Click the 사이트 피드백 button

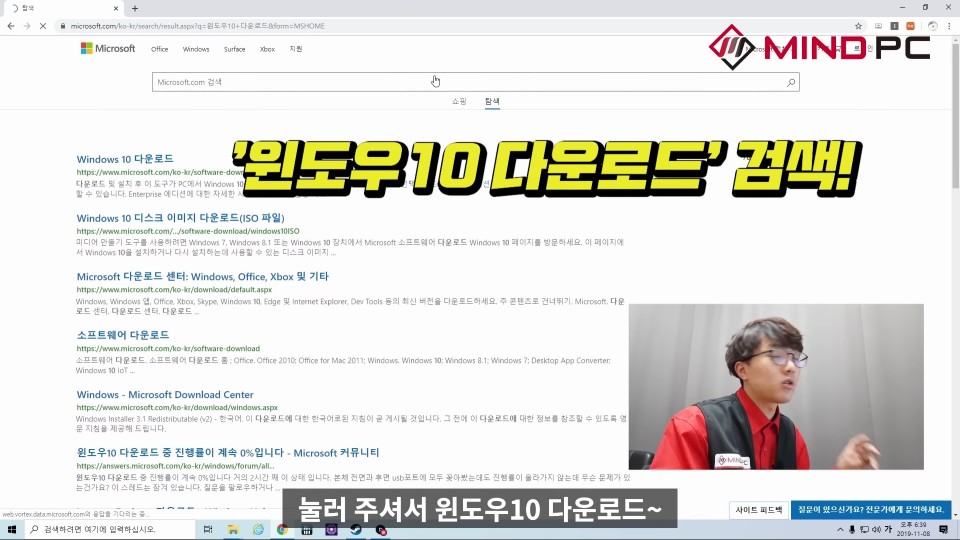[x=759, y=509]
